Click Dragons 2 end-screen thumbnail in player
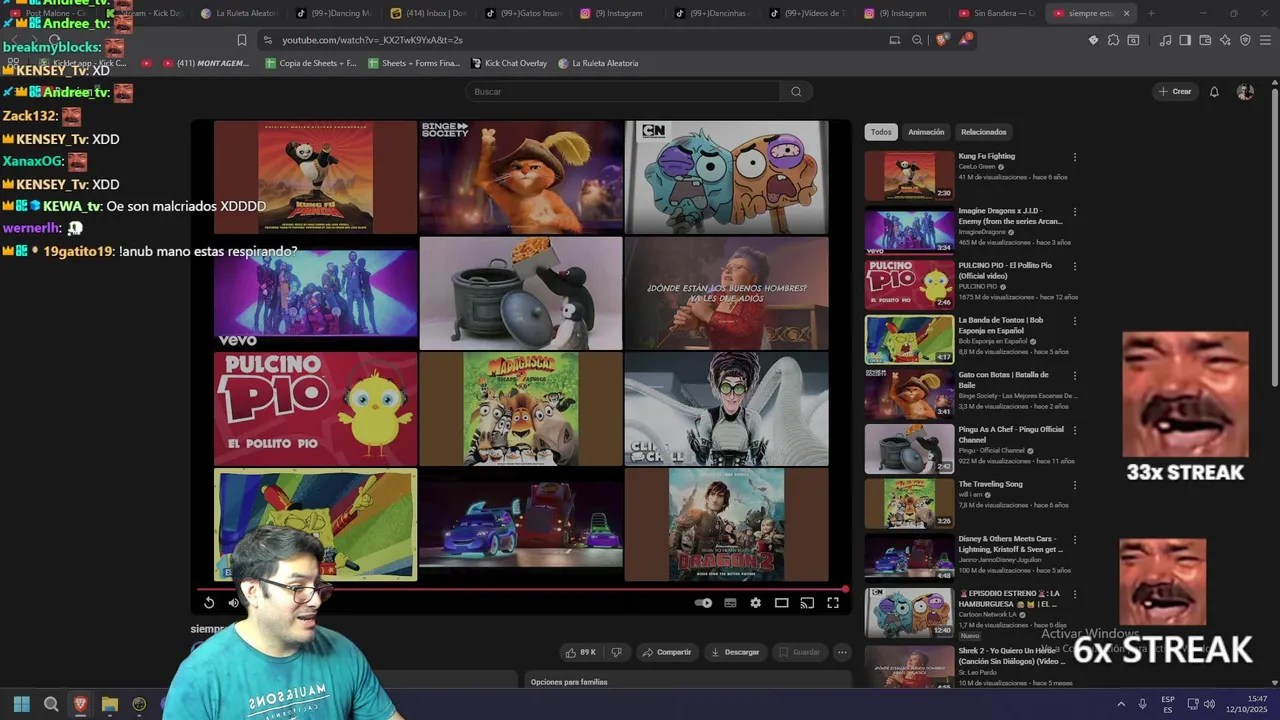This screenshot has width=1280, height=720. coord(726,524)
